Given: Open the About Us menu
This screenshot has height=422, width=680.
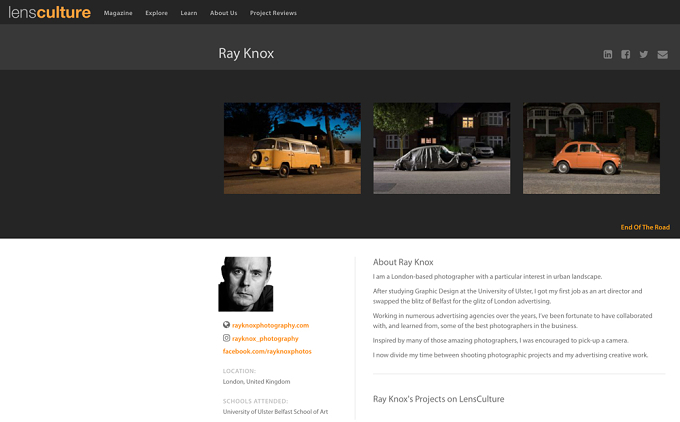Looking at the screenshot, I should [223, 13].
